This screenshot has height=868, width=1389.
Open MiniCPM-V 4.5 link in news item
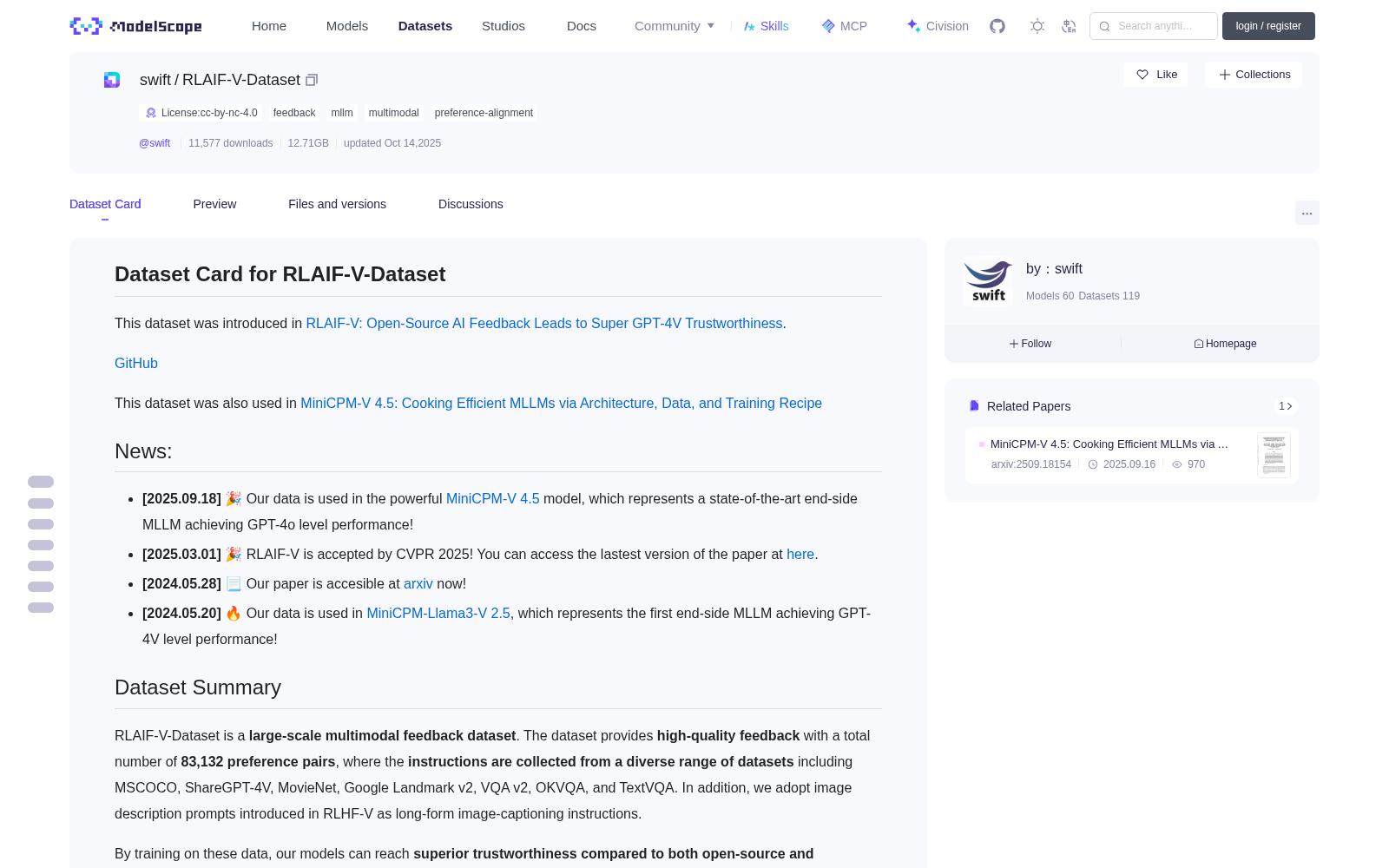(x=493, y=498)
